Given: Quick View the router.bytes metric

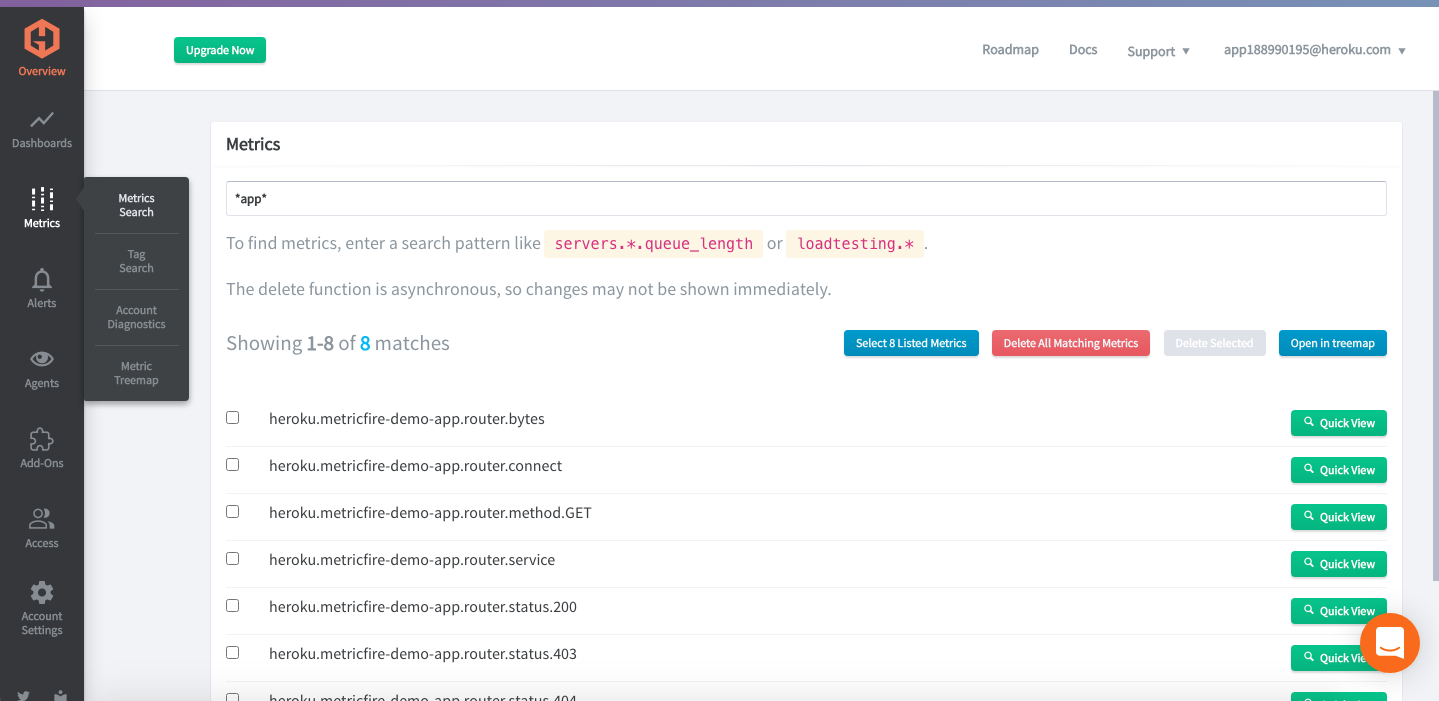Looking at the screenshot, I should tap(1338, 423).
